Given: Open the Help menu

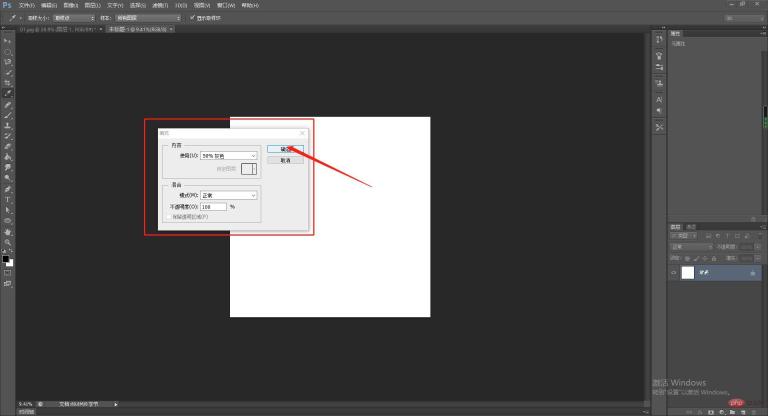Looking at the screenshot, I should pyautogui.click(x=250, y=5).
